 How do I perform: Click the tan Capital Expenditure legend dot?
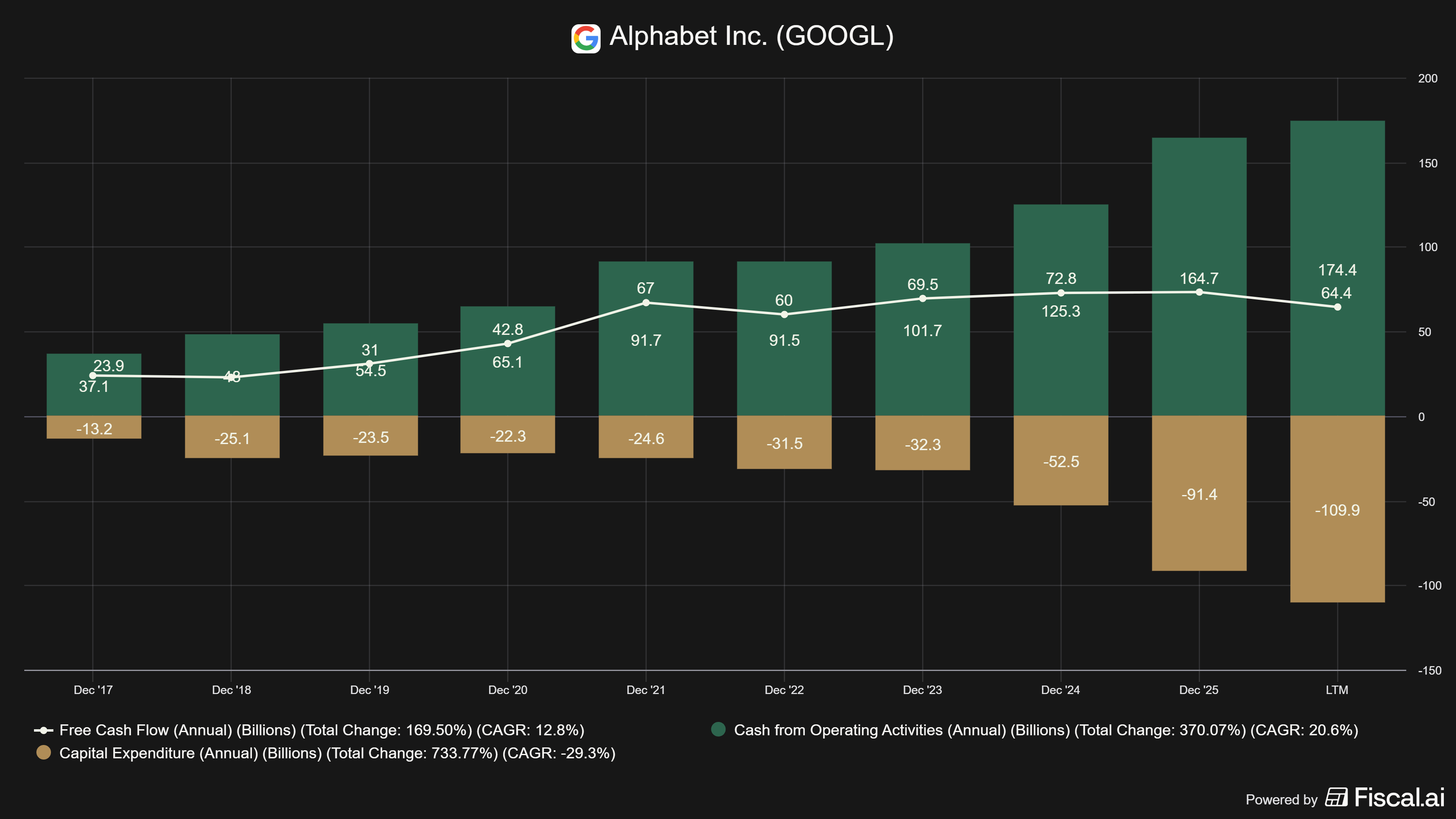[x=44, y=752]
